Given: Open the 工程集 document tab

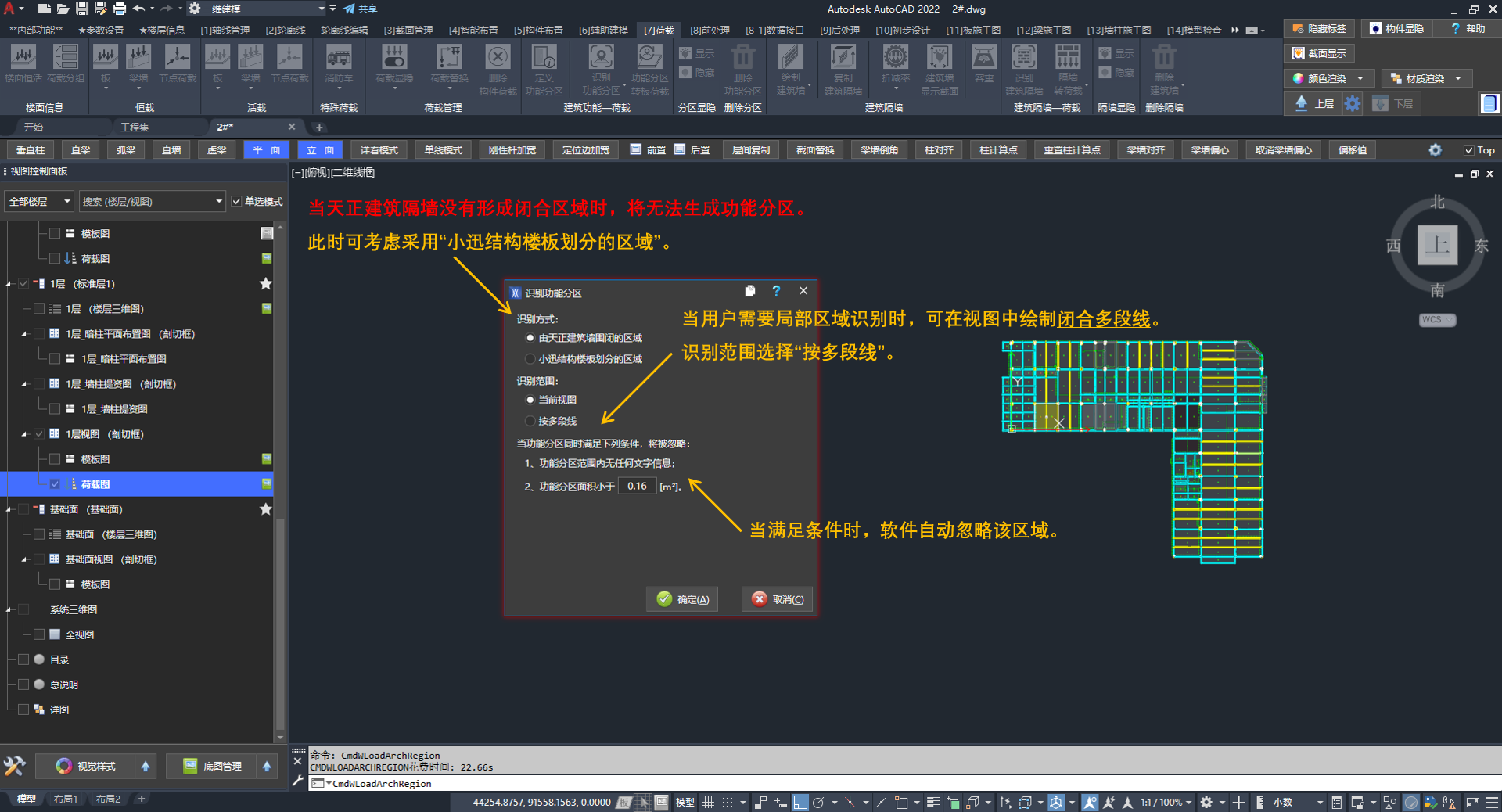Looking at the screenshot, I should (x=135, y=127).
